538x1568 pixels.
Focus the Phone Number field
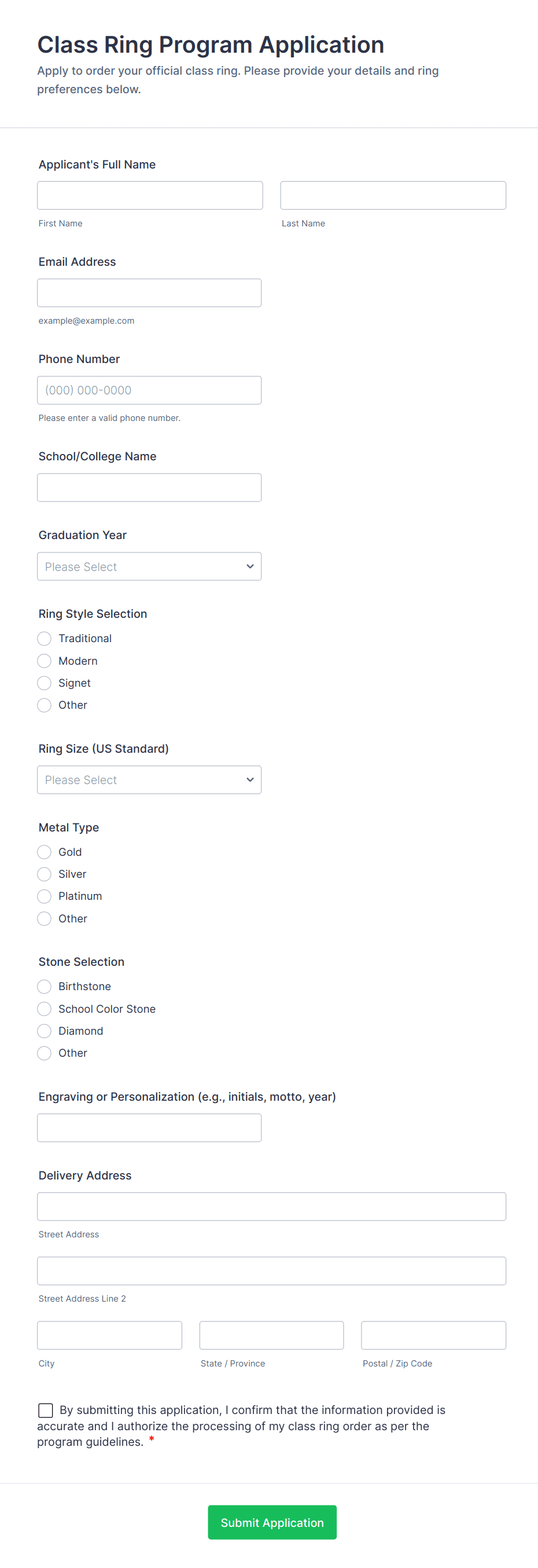pos(149,390)
